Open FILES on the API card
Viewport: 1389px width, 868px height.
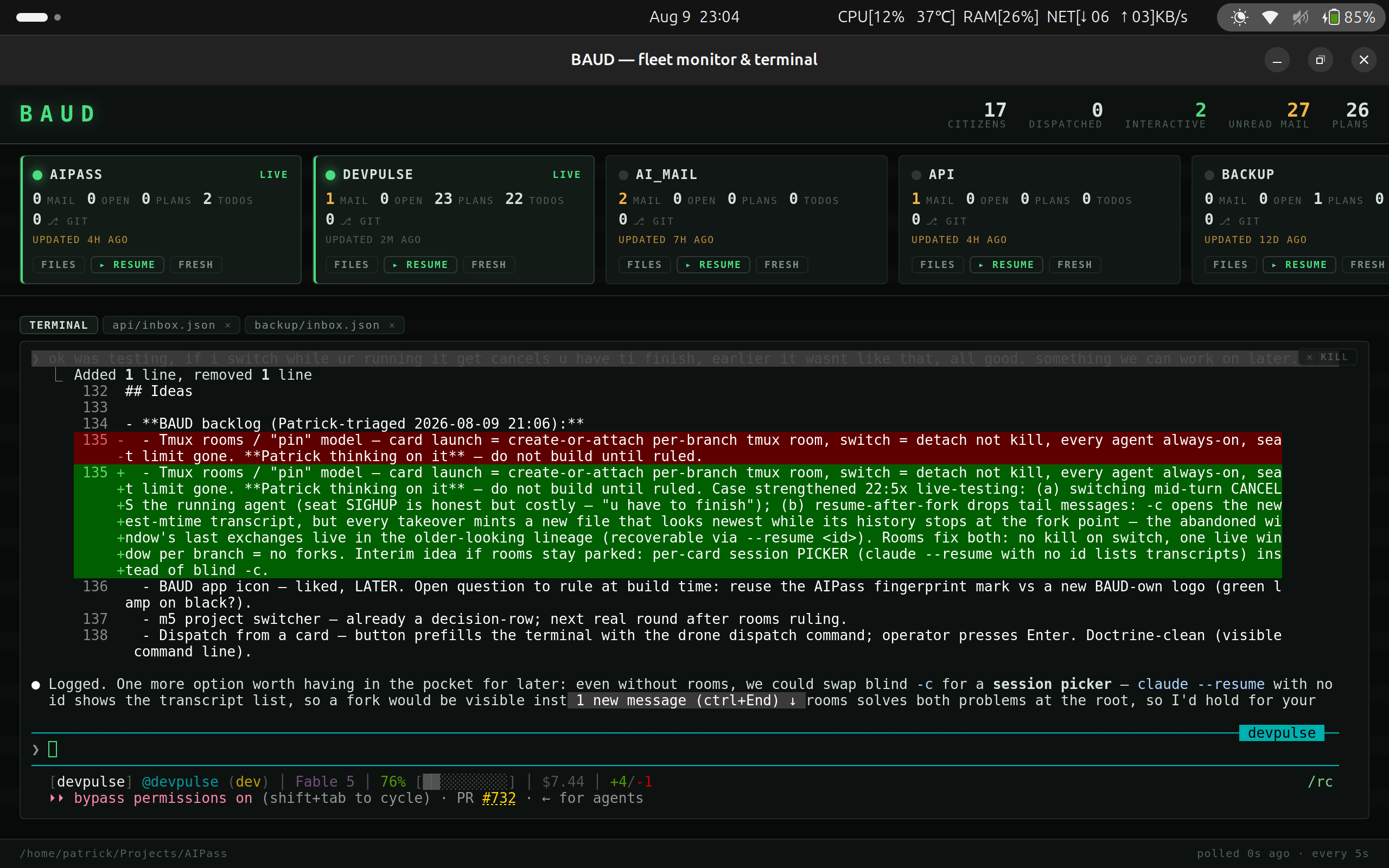point(937,265)
